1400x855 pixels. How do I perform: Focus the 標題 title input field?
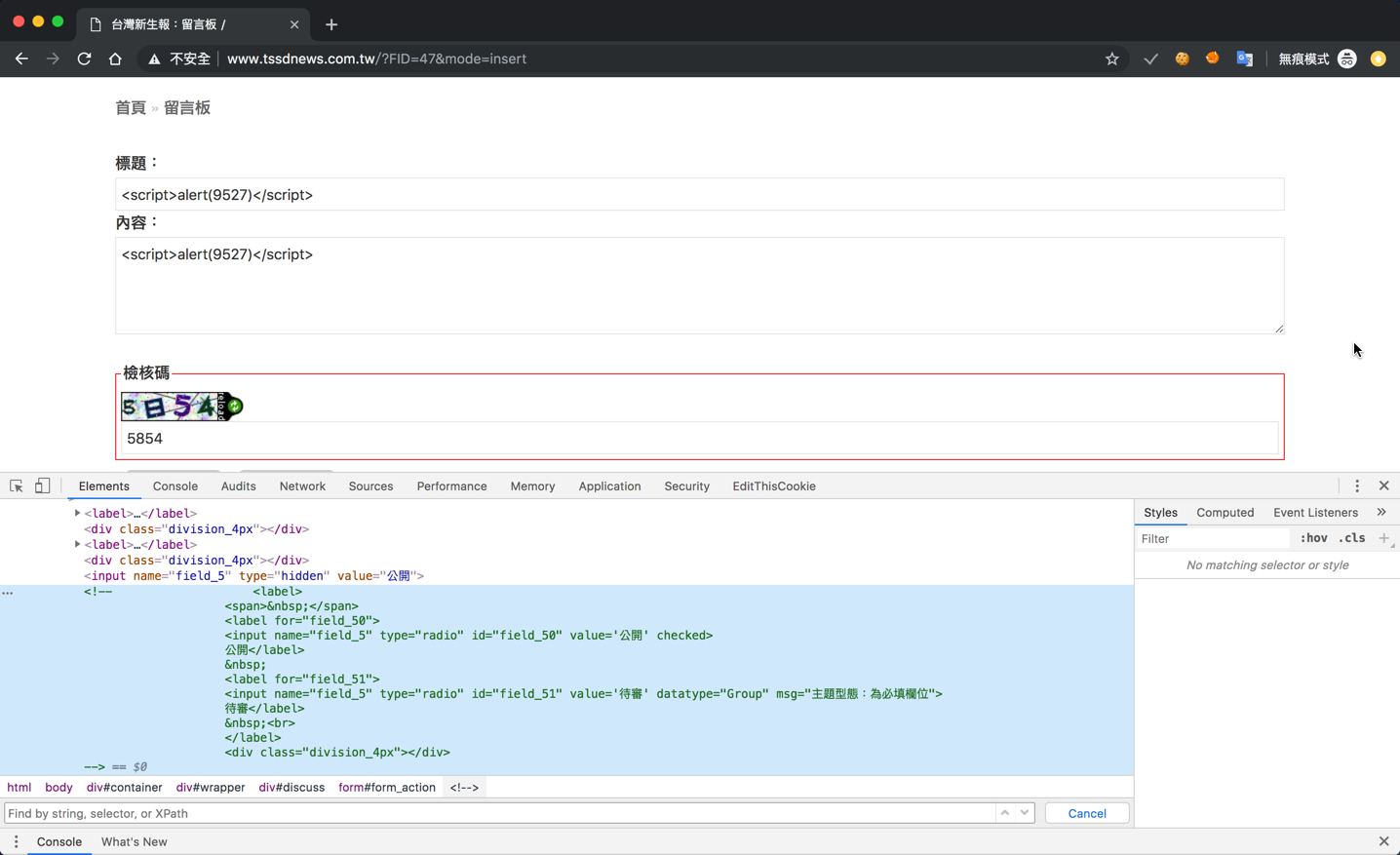point(699,194)
